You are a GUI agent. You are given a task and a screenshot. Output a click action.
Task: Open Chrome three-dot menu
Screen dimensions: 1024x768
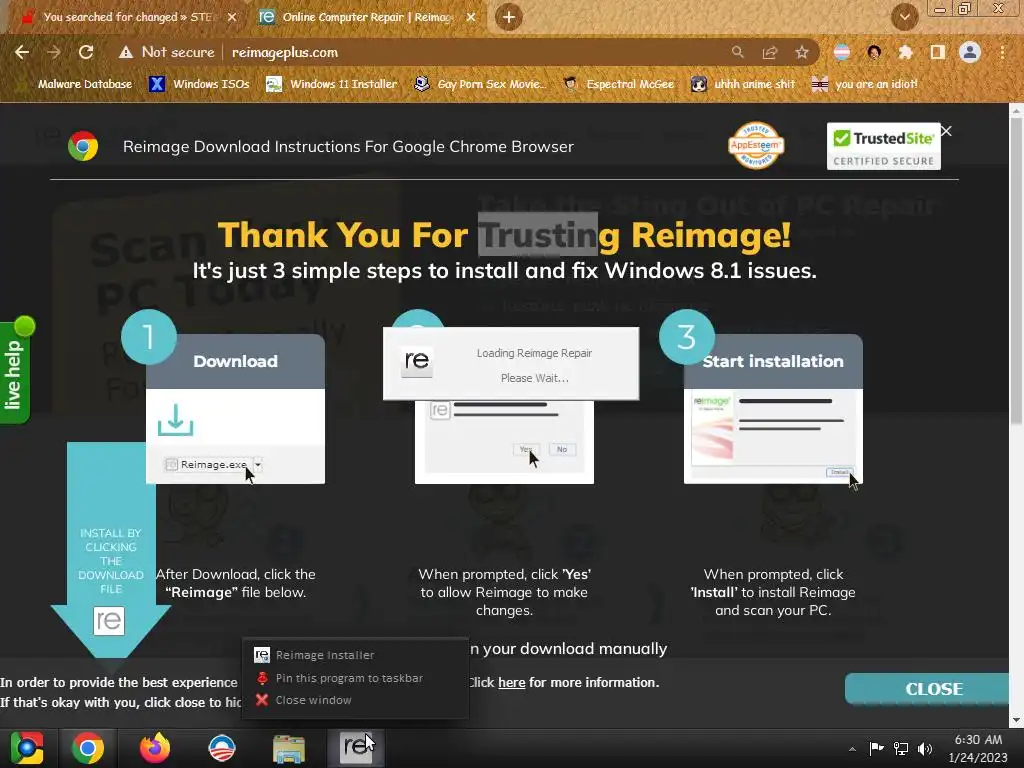(1002, 52)
